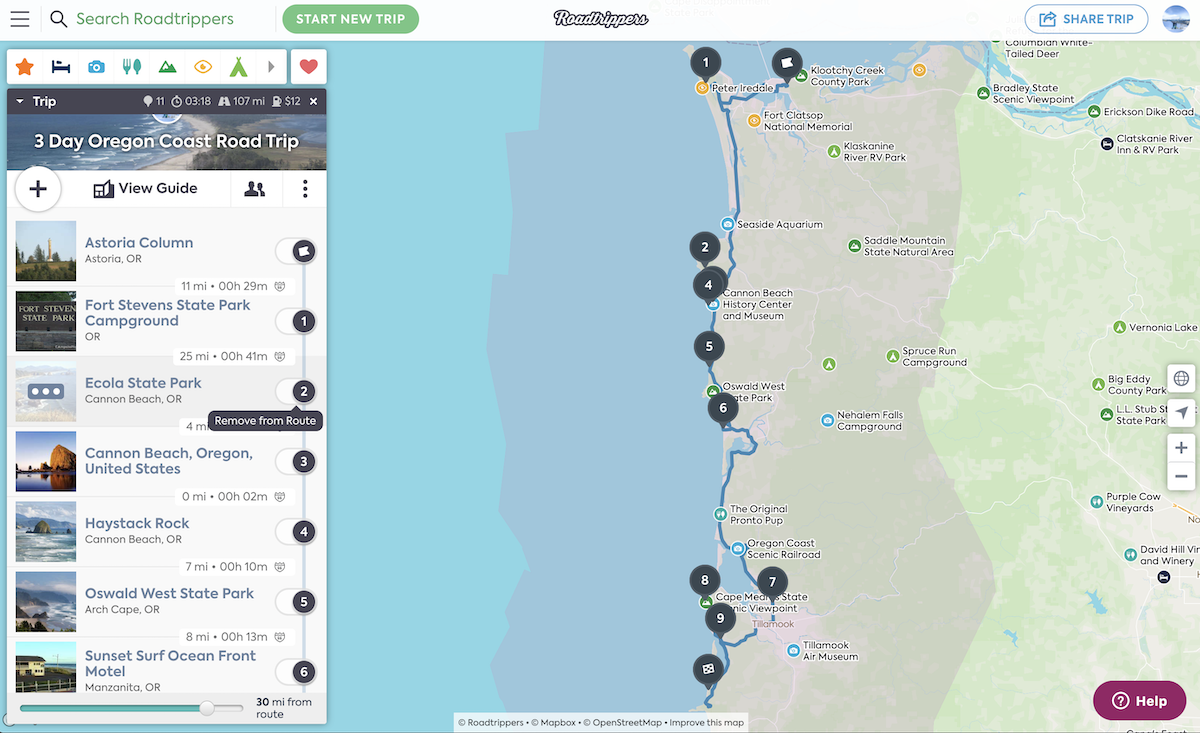Go to Roadtrippers logo home
This screenshot has width=1200, height=733.
pos(601,19)
